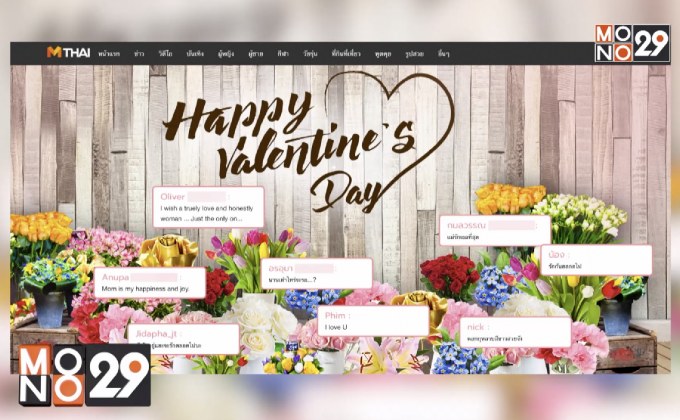Open nick's message card
Screen dimensions: 680x420
[x=516, y=332]
